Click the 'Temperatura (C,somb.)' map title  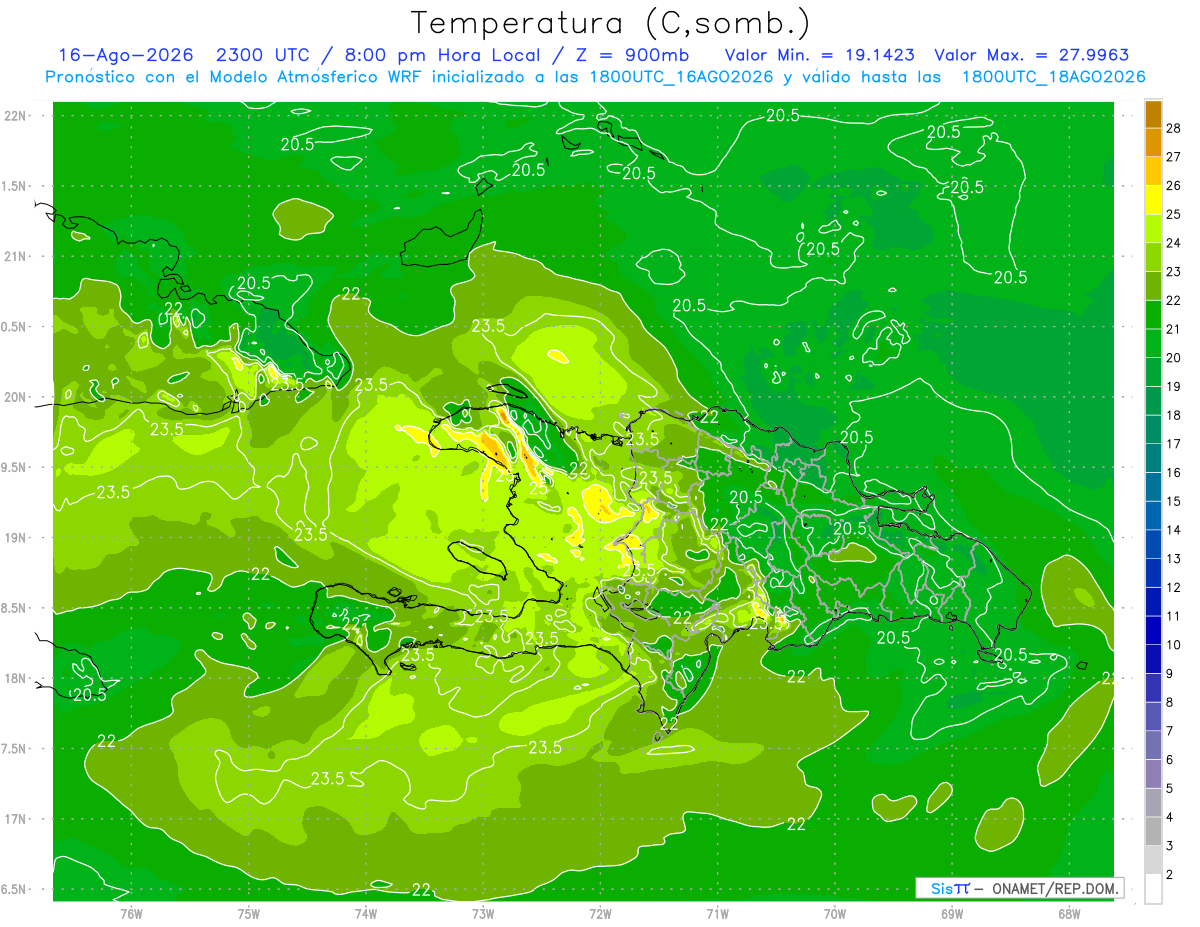click(611, 22)
